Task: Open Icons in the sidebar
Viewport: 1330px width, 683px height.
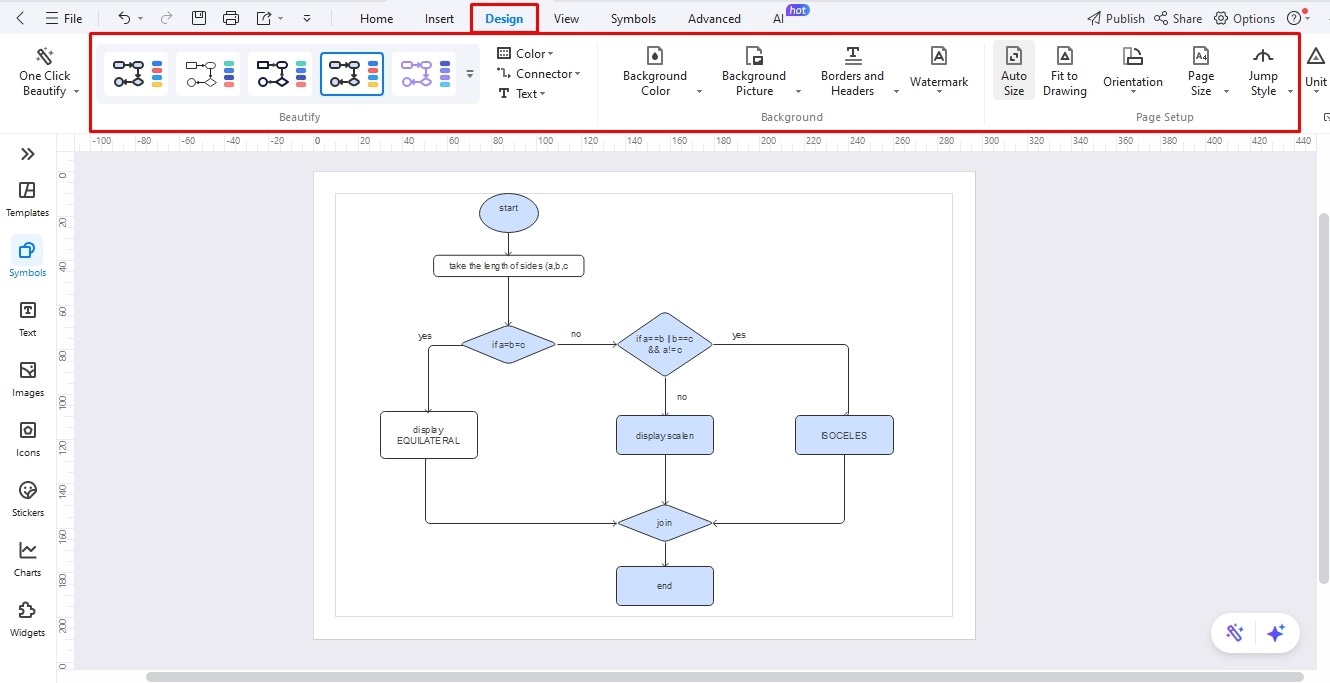Action: [28, 439]
